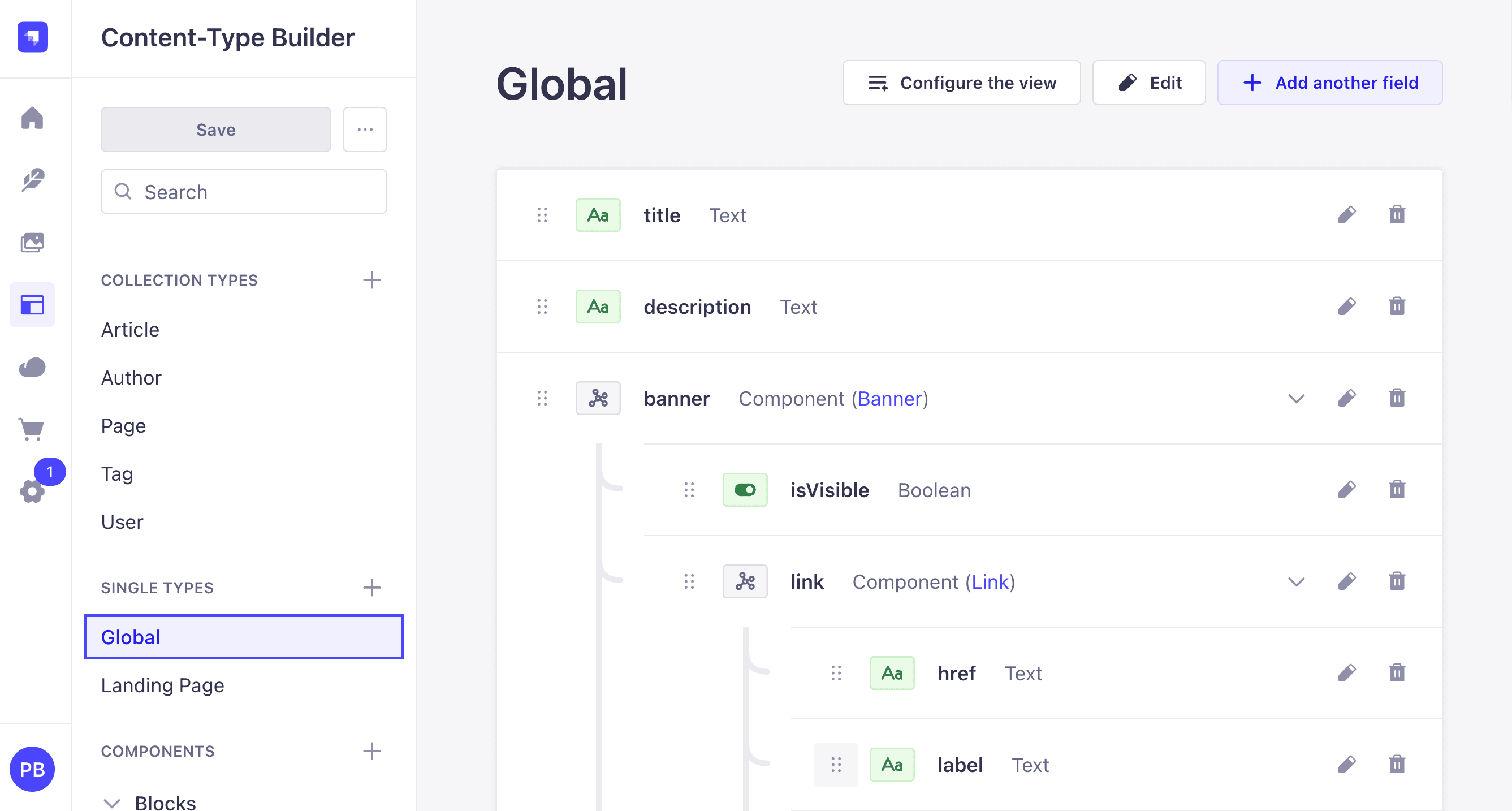This screenshot has width=1512, height=811.
Task: Open Settings gear icon with badge
Action: (x=32, y=491)
